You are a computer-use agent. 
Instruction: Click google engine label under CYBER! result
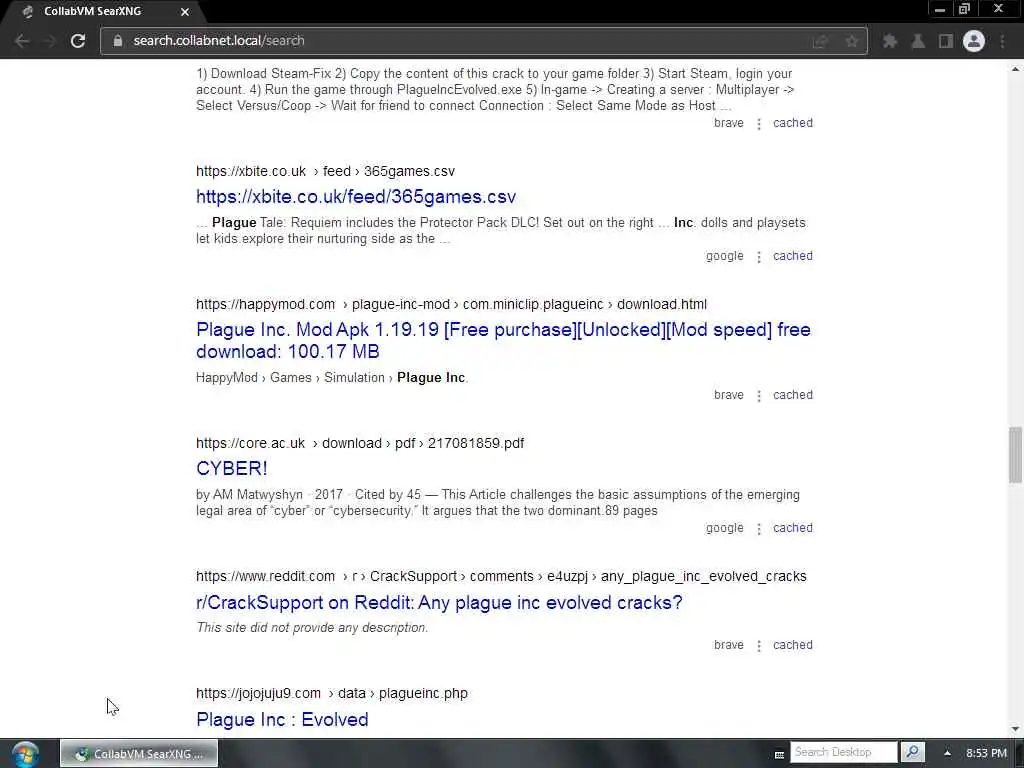tap(724, 528)
